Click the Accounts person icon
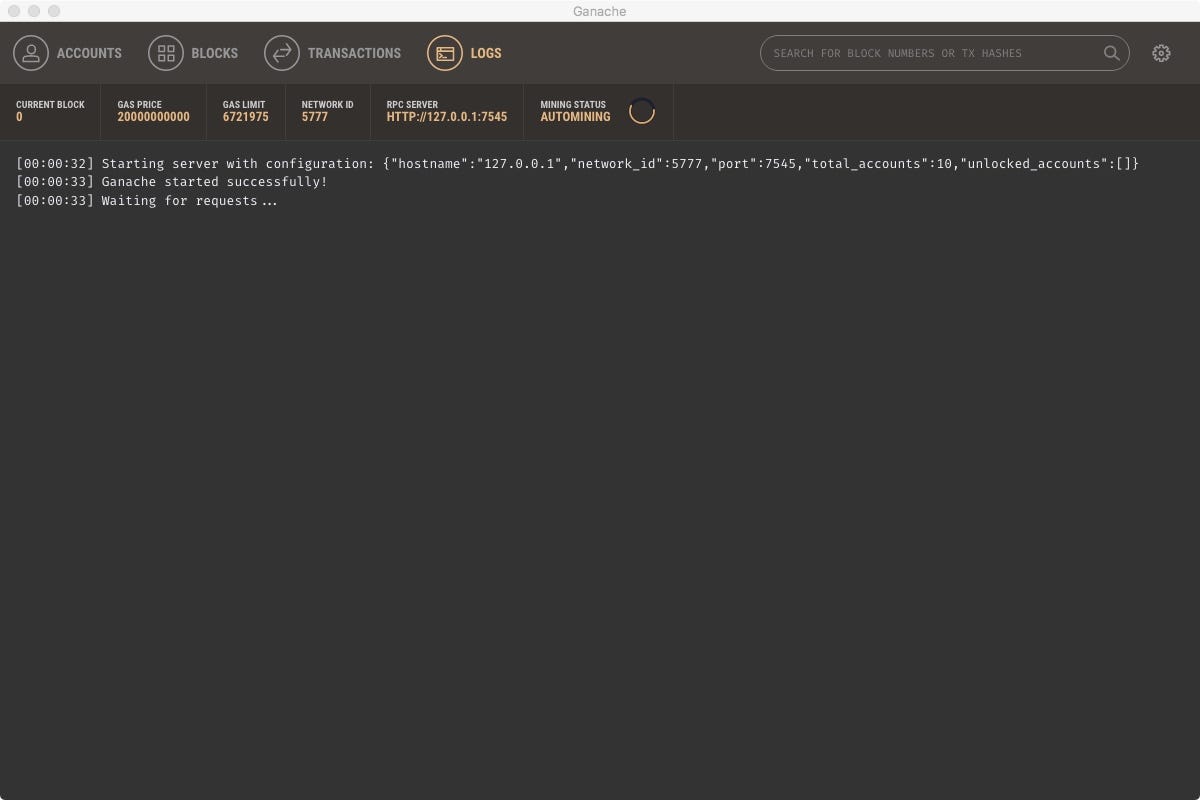Screen dimensions: 1200x800 pyautogui.click(x=31, y=53)
